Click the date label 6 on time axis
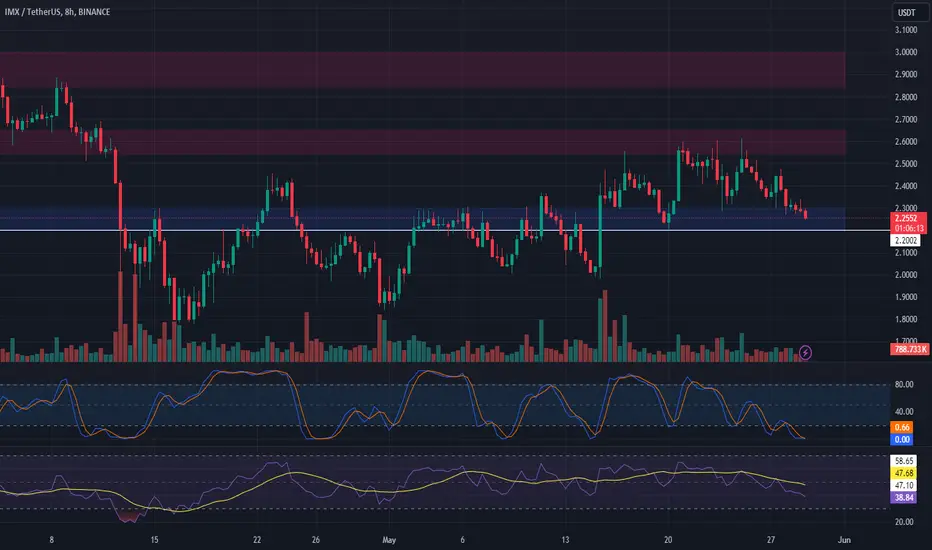This screenshot has width=932, height=550. tap(462, 540)
